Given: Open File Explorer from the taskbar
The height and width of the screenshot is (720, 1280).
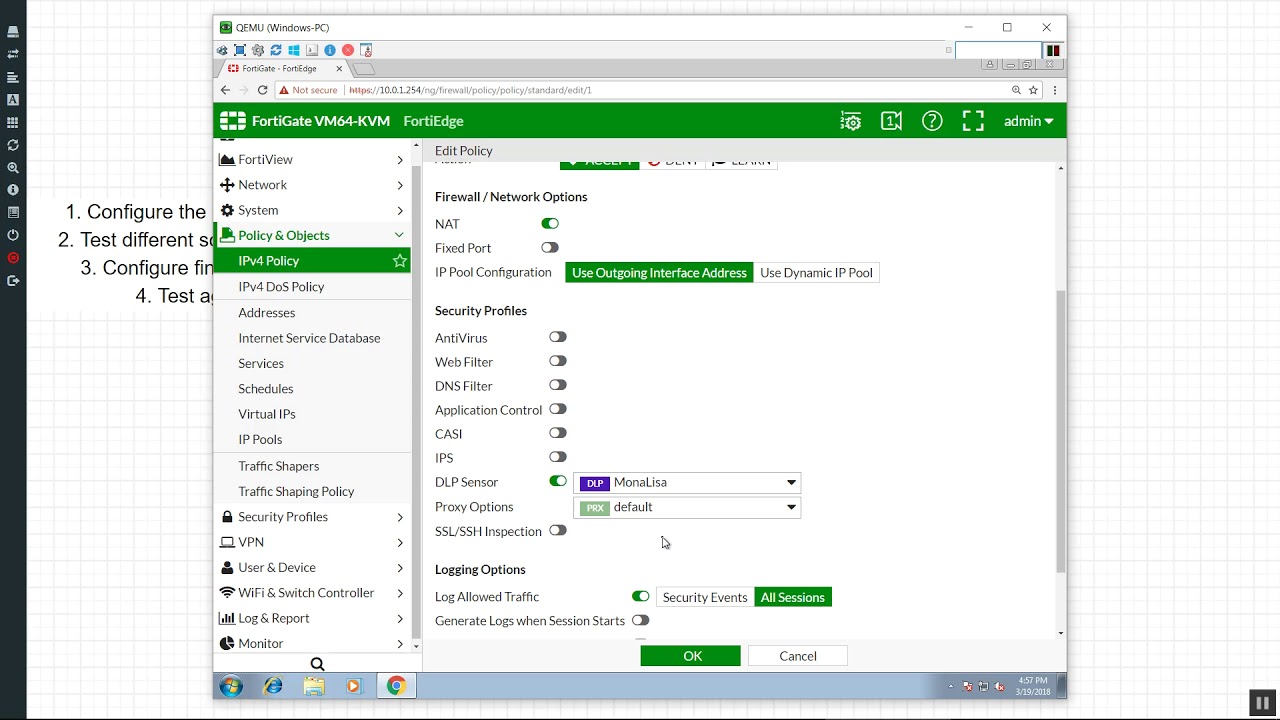Looking at the screenshot, I should click(x=314, y=686).
